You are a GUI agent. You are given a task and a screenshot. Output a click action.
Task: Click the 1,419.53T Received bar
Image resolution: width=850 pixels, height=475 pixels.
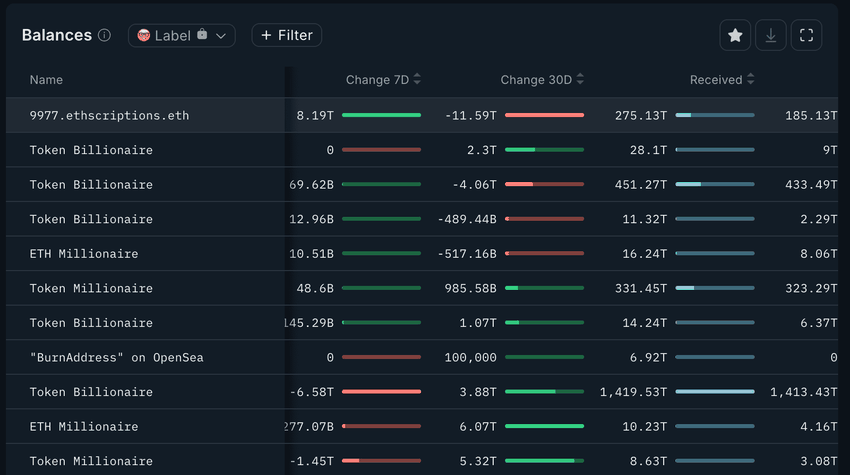714,392
